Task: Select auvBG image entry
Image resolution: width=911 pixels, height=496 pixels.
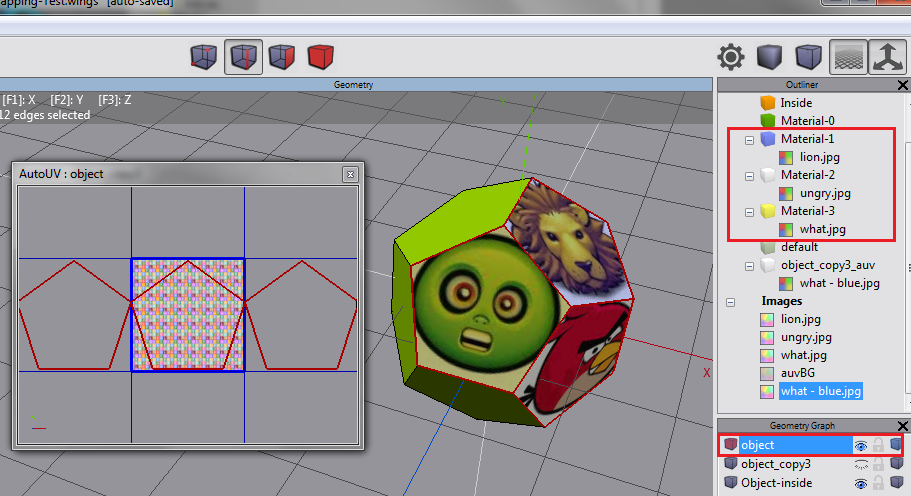Action: click(798, 373)
